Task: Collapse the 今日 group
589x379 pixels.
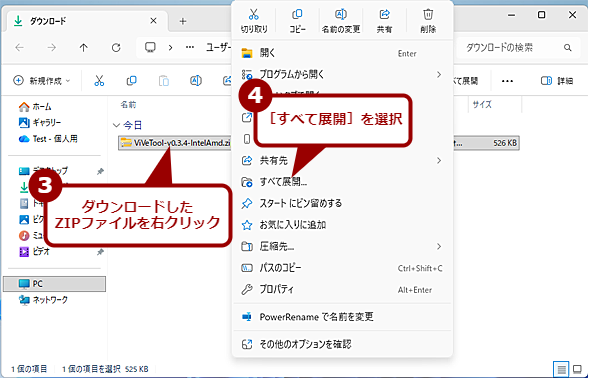Action: 116,125
